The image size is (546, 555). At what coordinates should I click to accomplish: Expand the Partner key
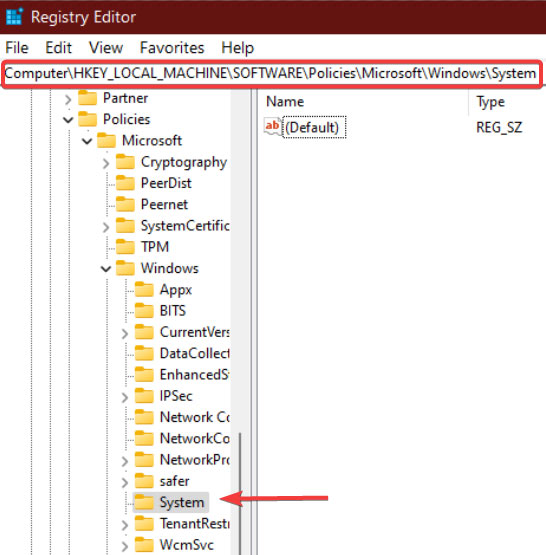click(68, 99)
